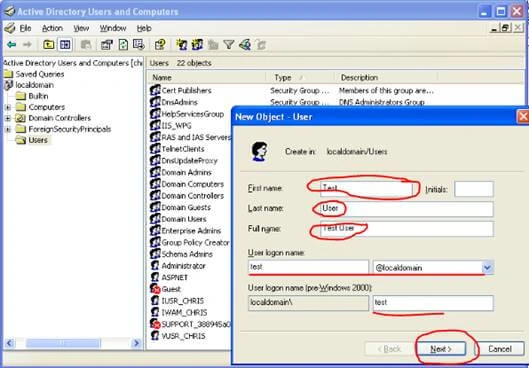Click the pre-Windows 2000 logon name field

433,303
